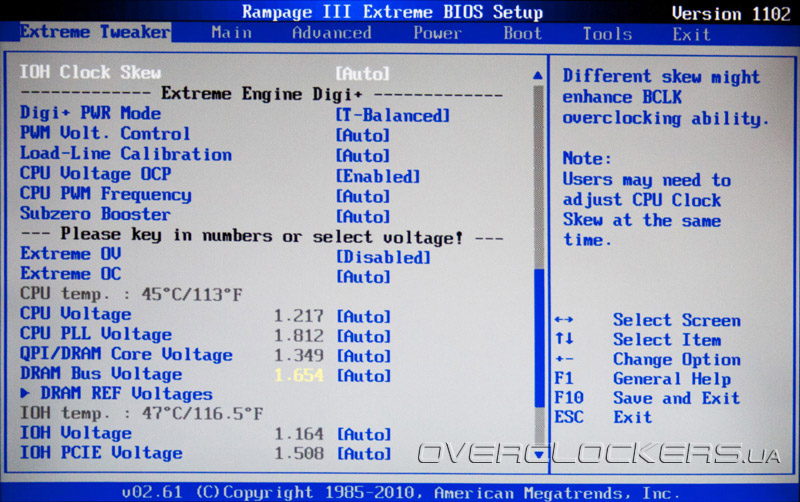Click the IOH temp. 47°C/116.5°F readout
The height and width of the screenshot is (502, 800).
pyautogui.click(x=141, y=413)
